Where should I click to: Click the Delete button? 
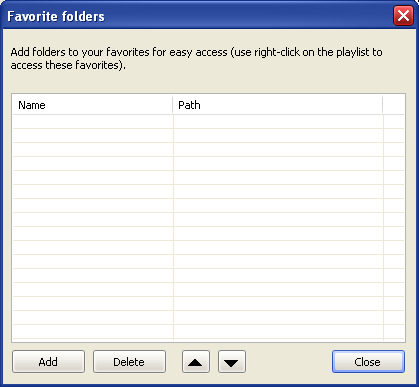(129, 362)
